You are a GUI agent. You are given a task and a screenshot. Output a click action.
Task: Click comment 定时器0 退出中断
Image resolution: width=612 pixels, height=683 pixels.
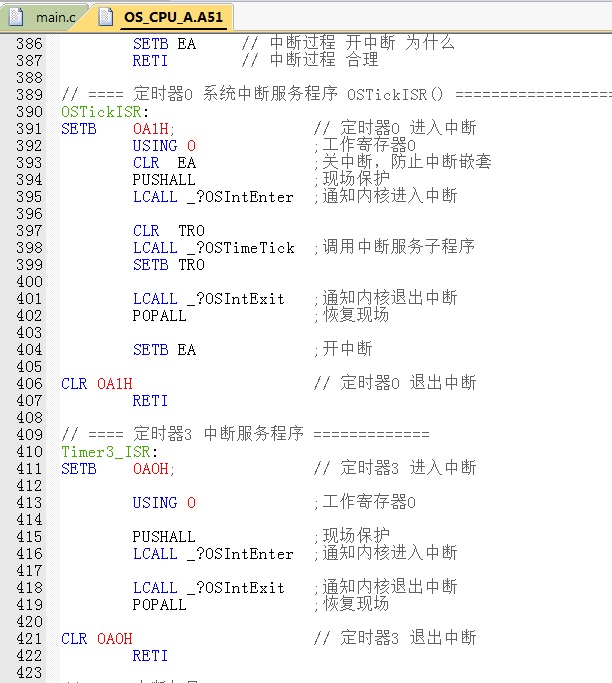click(395, 382)
